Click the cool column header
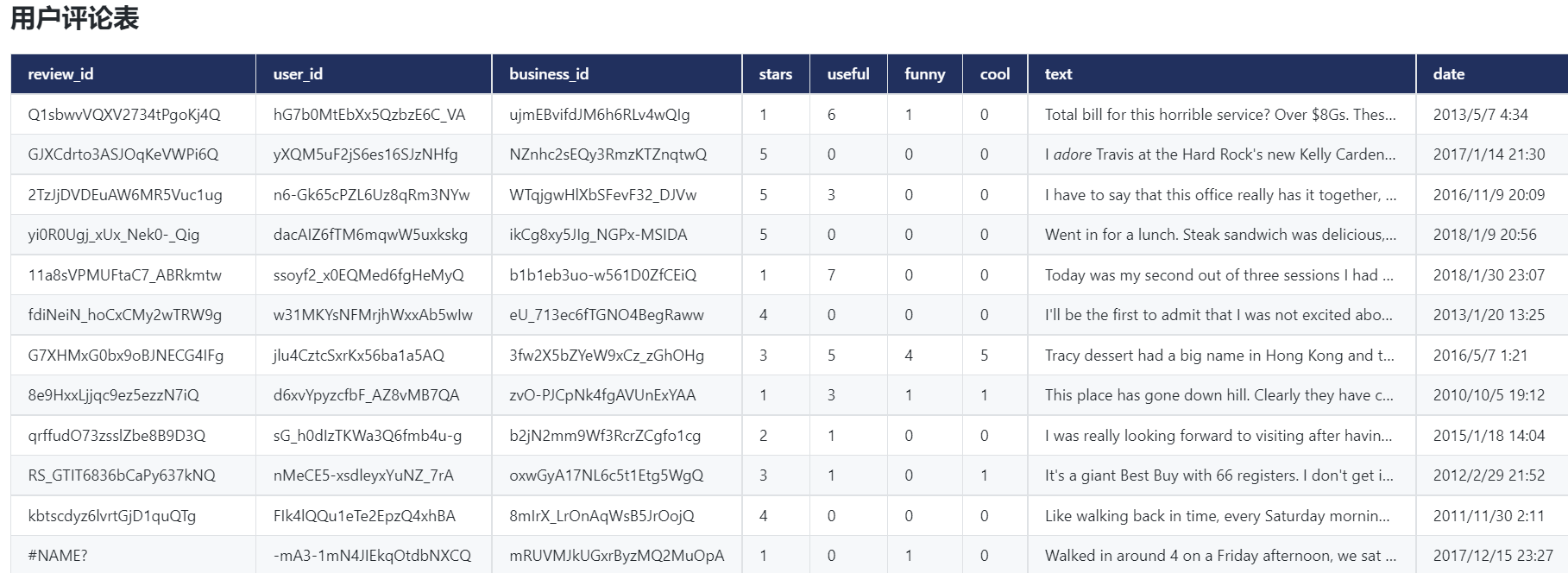Viewport: 1568px width, 573px height. click(x=994, y=74)
